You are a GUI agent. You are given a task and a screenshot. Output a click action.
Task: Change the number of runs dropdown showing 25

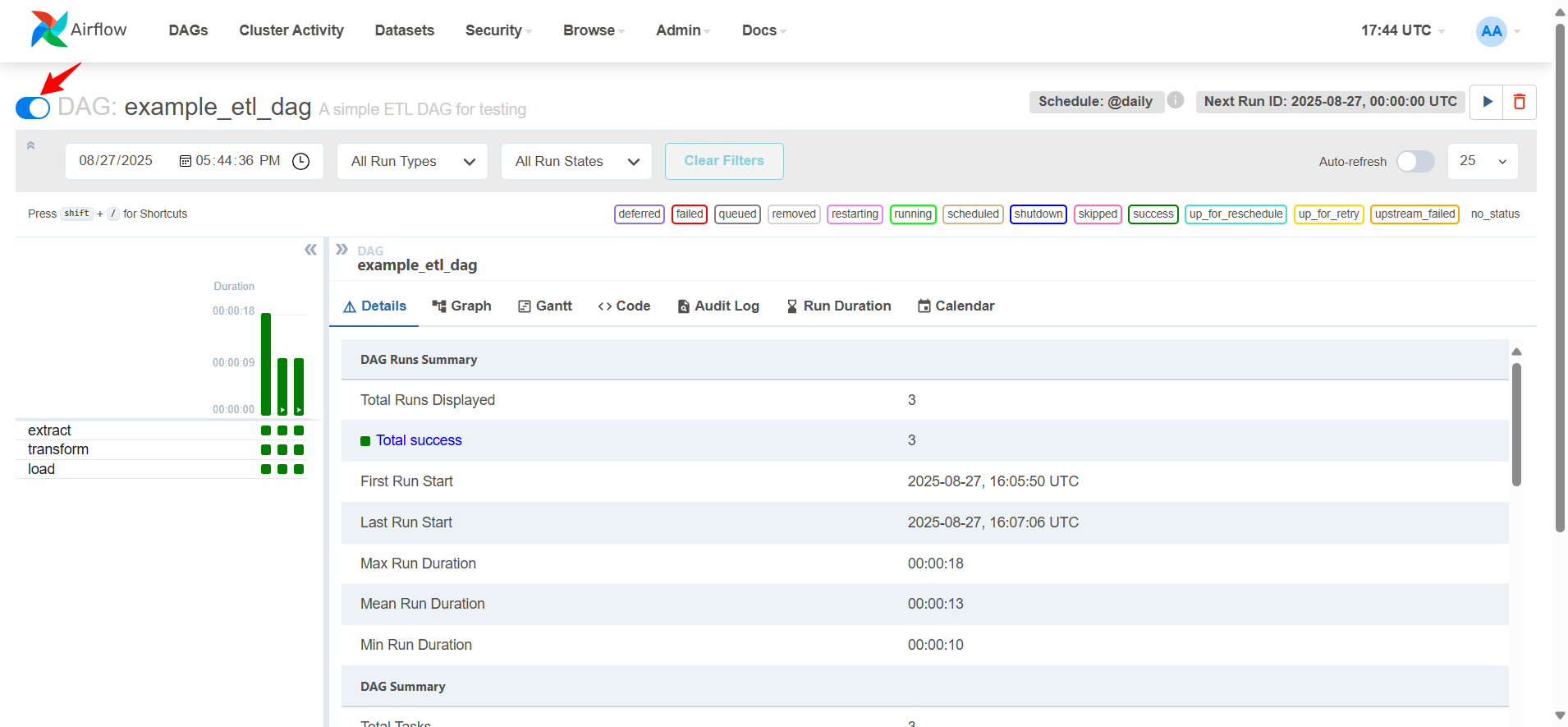1483,161
